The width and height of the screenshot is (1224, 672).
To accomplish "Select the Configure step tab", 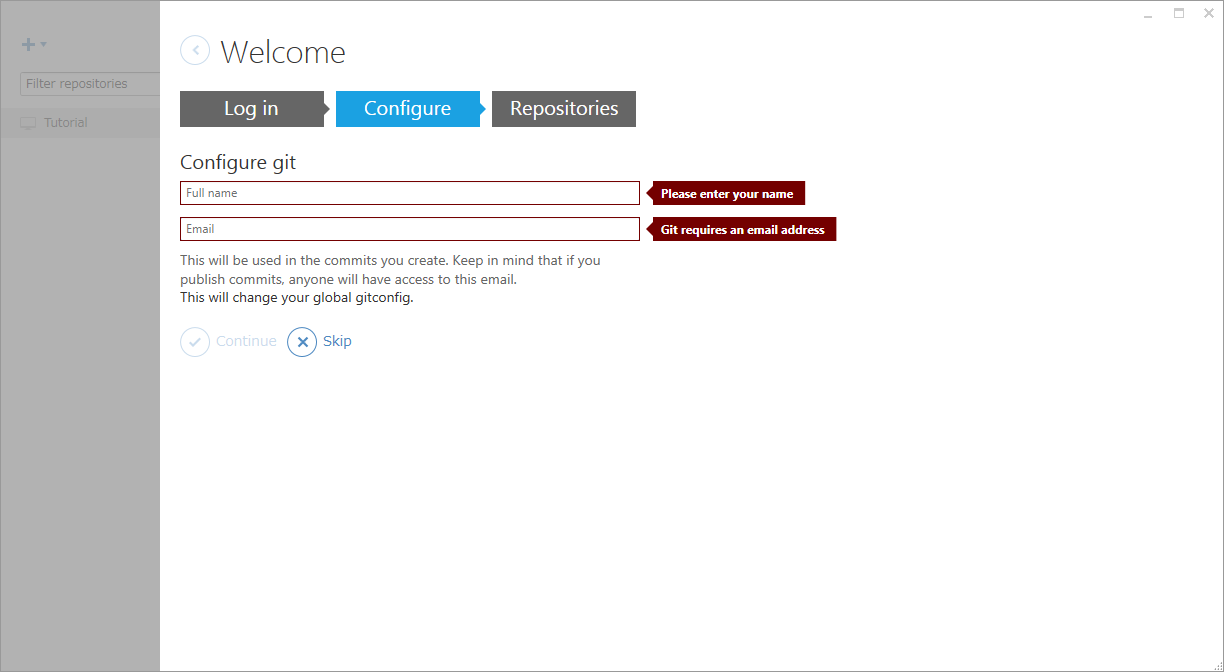I will [x=408, y=109].
